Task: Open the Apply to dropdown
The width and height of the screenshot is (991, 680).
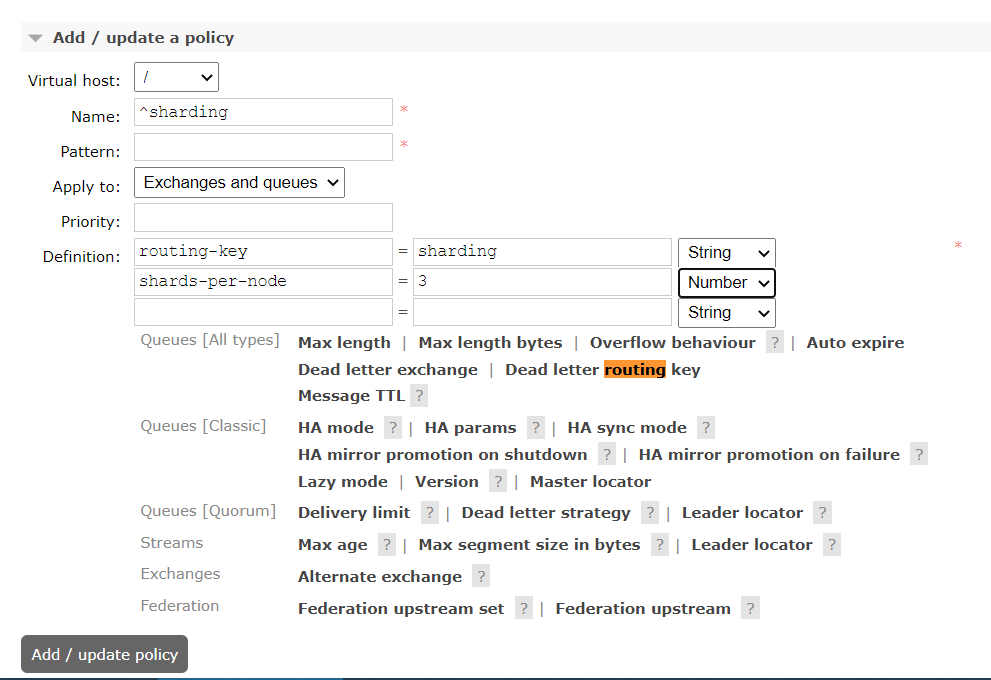Action: click(x=239, y=183)
